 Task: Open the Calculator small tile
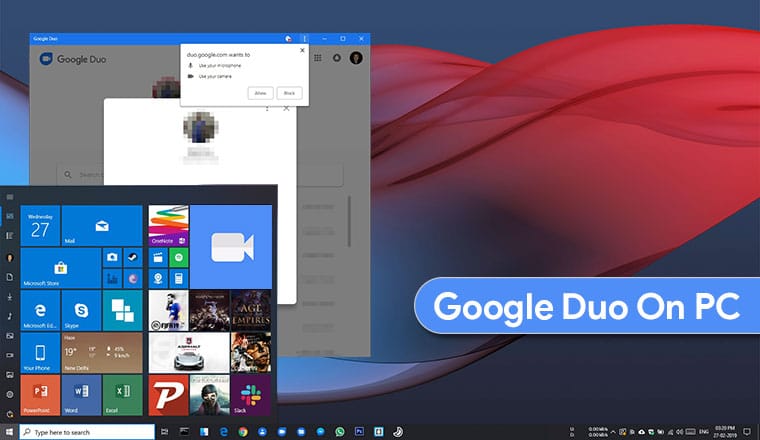[x=179, y=279]
